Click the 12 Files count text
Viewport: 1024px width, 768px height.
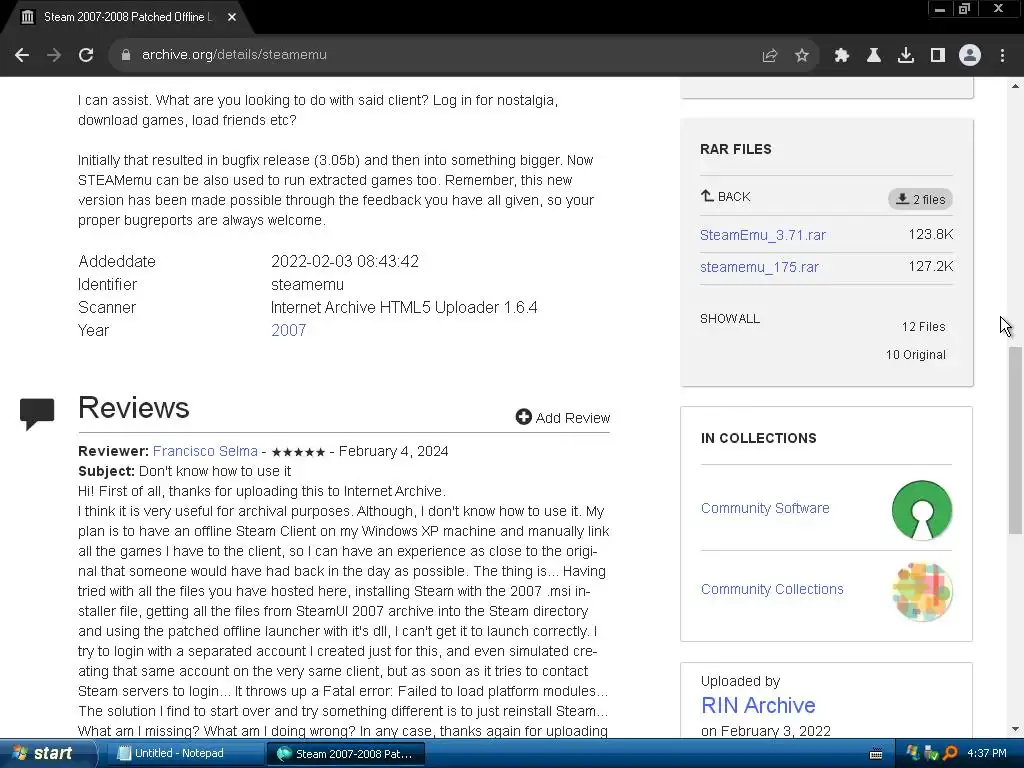pos(923,327)
